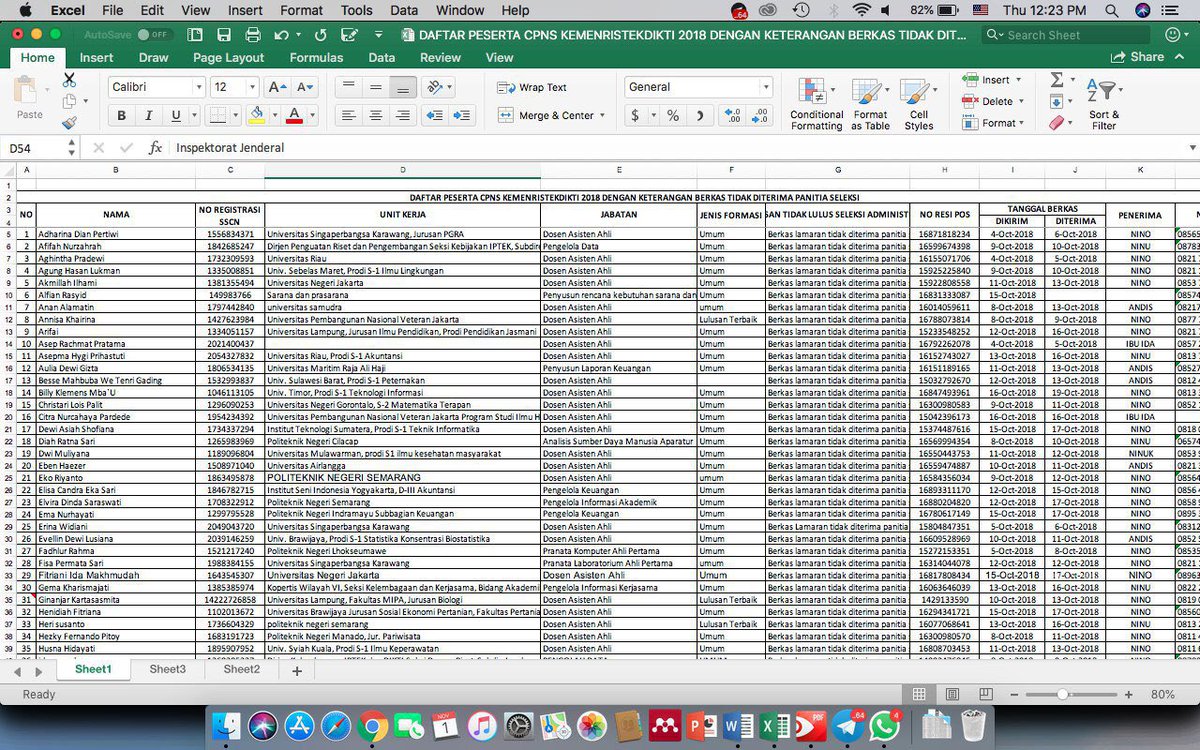The width and height of the screenshot is (1200, 750).
Task: Click the Fill down icon
Action: click(1056, 101)
